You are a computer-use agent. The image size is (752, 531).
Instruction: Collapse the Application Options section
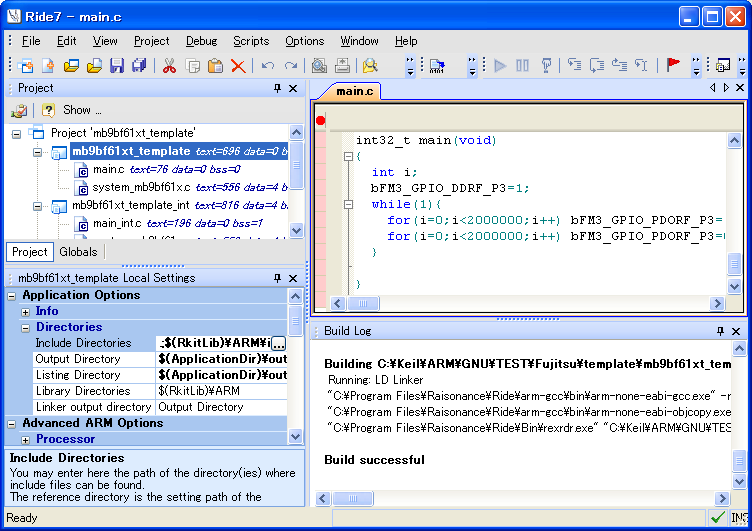coord(12,296)
